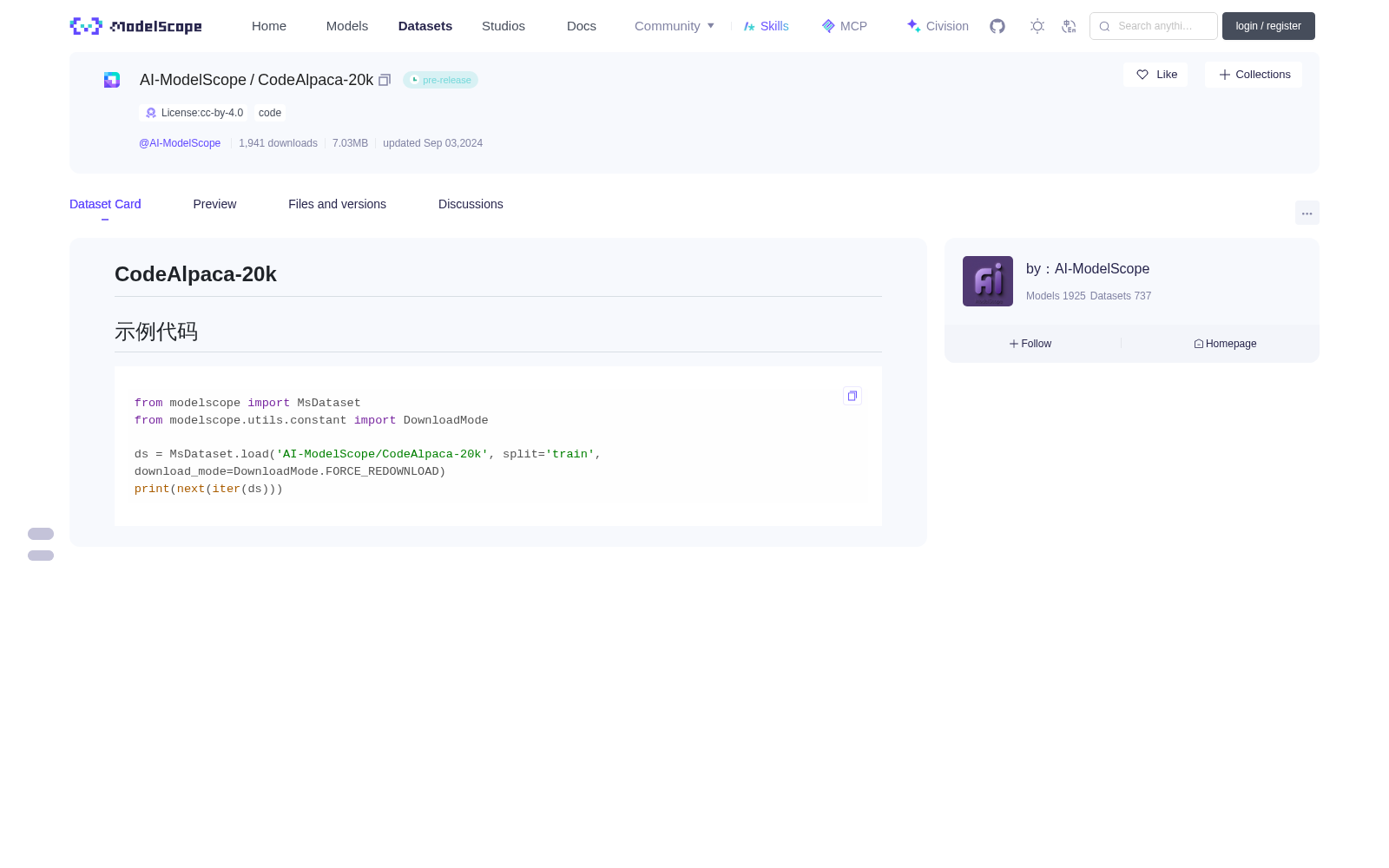
Task: Click the AI-ModelScope namespace in the title
Action: (193, 80)
